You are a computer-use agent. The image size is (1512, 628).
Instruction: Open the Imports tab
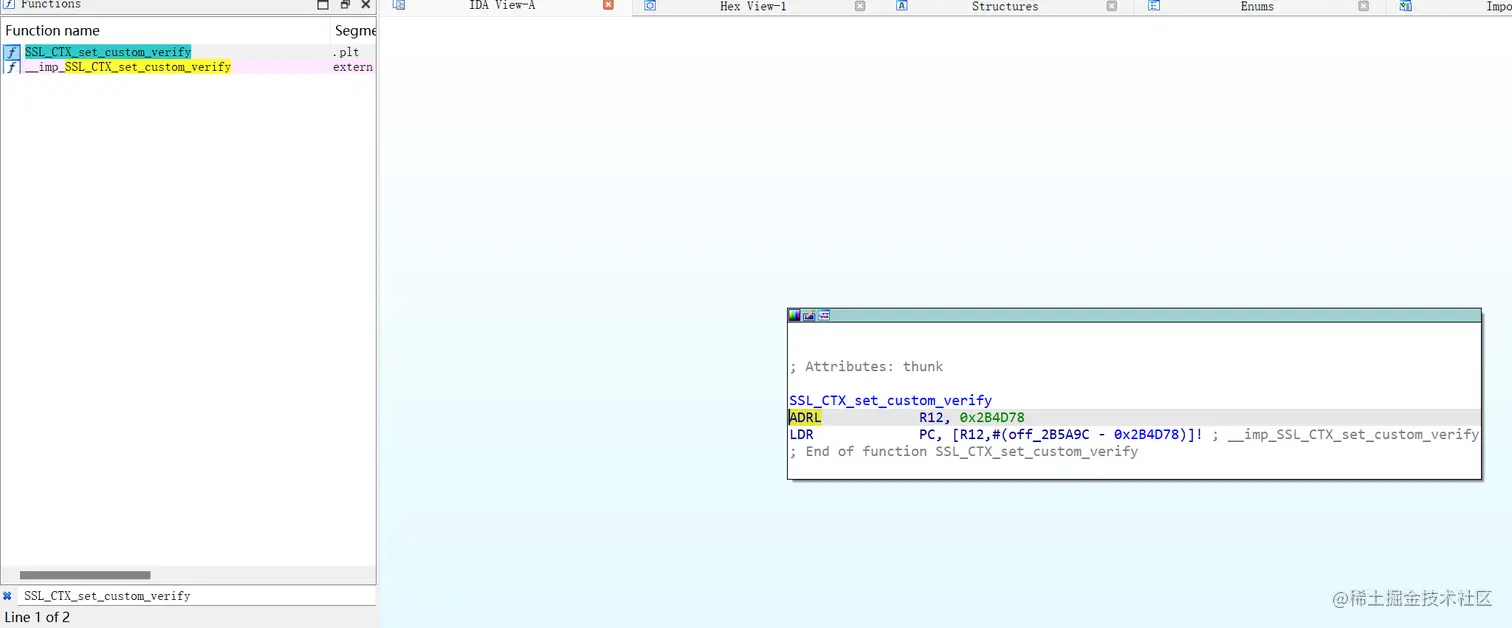[1498, 6]
